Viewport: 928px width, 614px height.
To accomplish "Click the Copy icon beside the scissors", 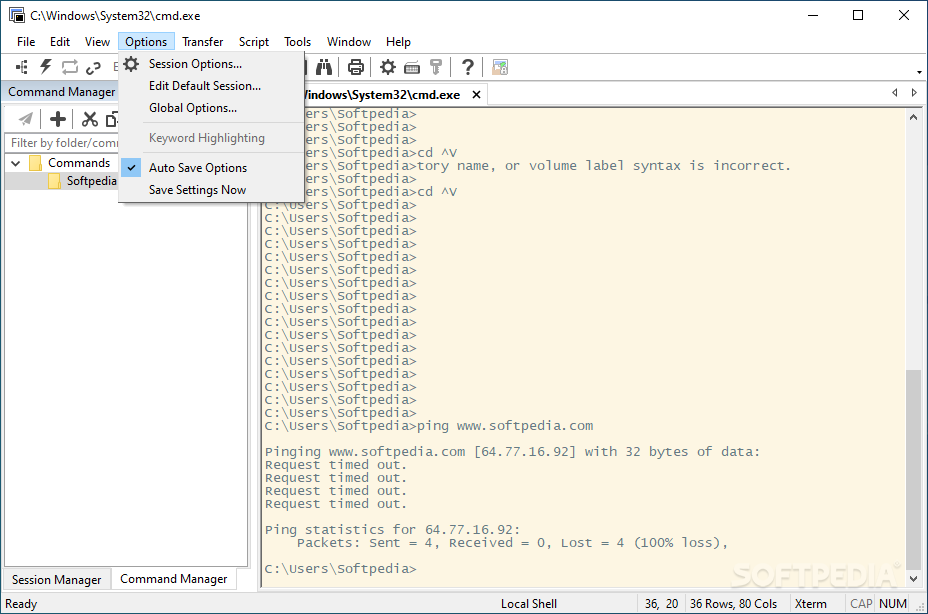I will click(x=112, y=119).
